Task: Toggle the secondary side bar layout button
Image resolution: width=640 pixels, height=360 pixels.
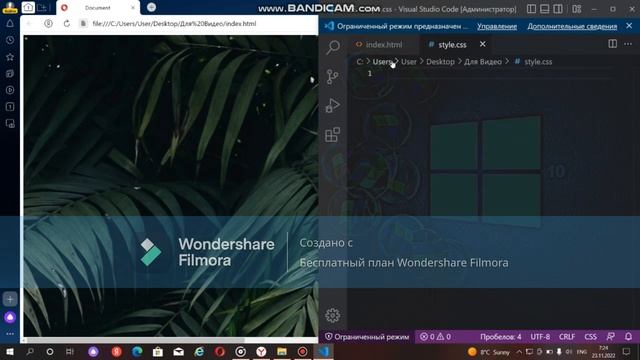Action: (x=558, y=9)
